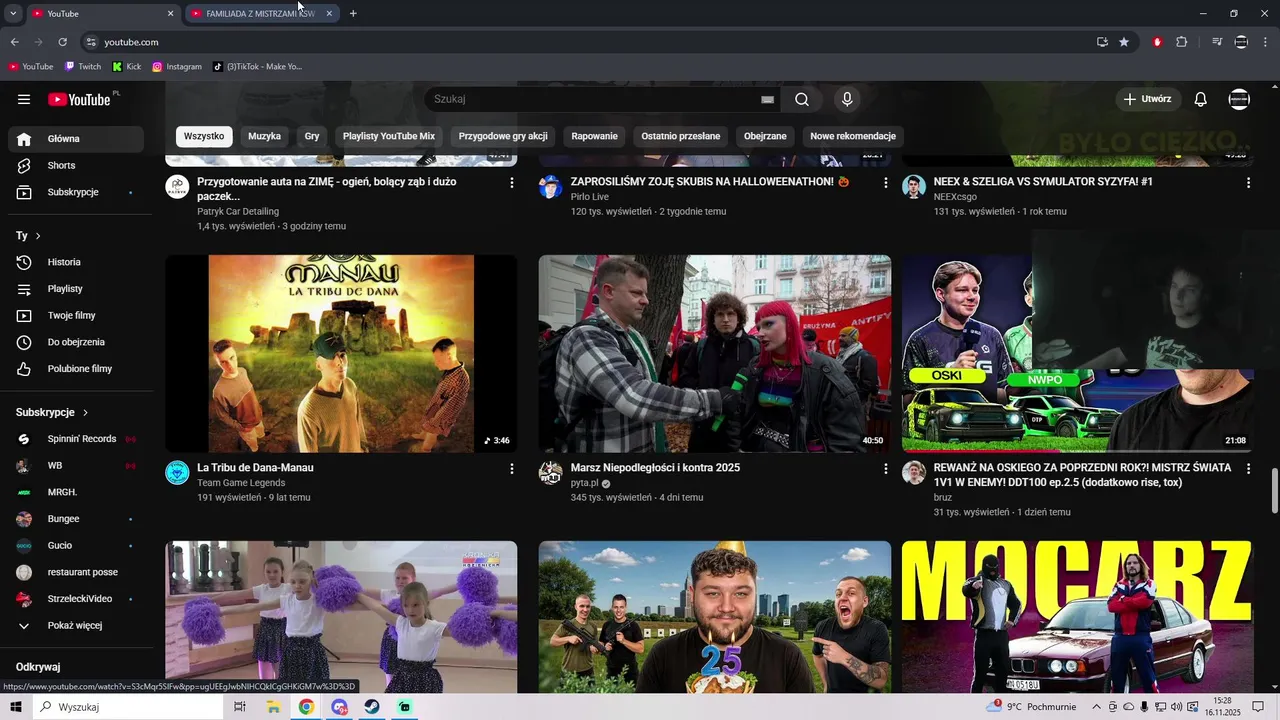Click the Utwórz create button
The image size is (1280, 720).
tap(1147, 99)
